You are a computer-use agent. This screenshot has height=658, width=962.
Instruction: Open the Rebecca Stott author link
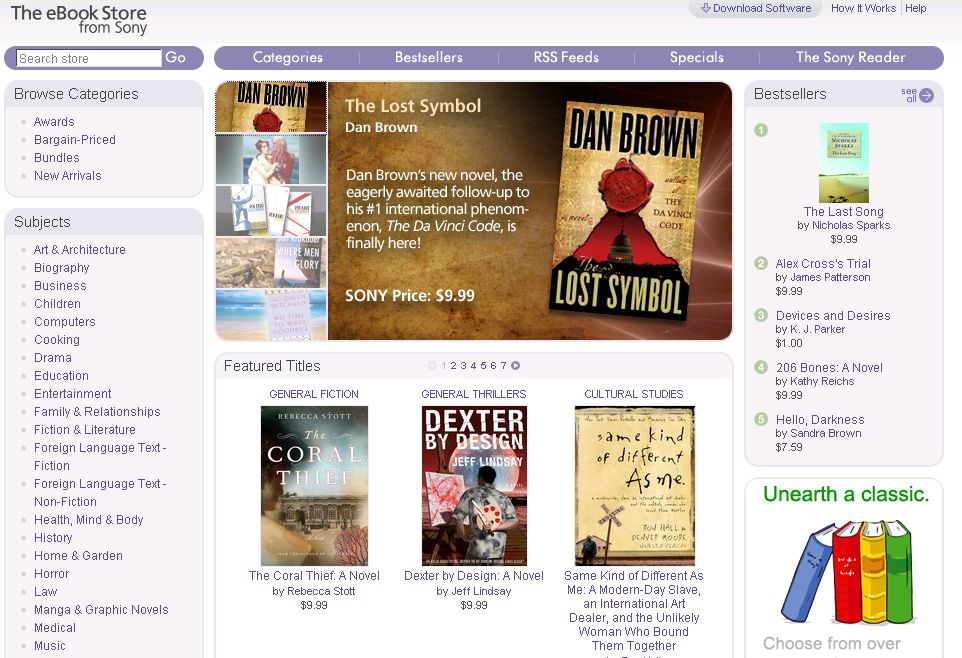[321, 591]
